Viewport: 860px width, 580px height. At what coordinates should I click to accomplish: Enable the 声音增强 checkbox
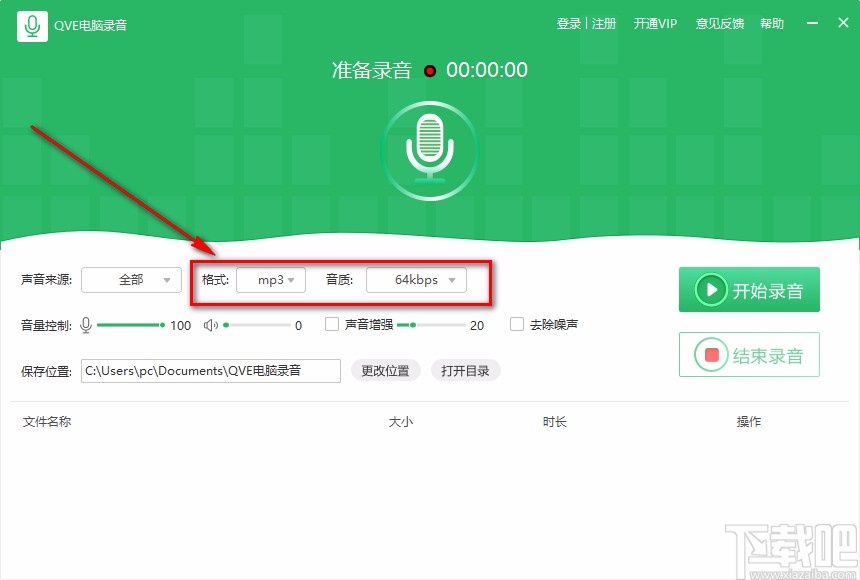coord(332,324)
